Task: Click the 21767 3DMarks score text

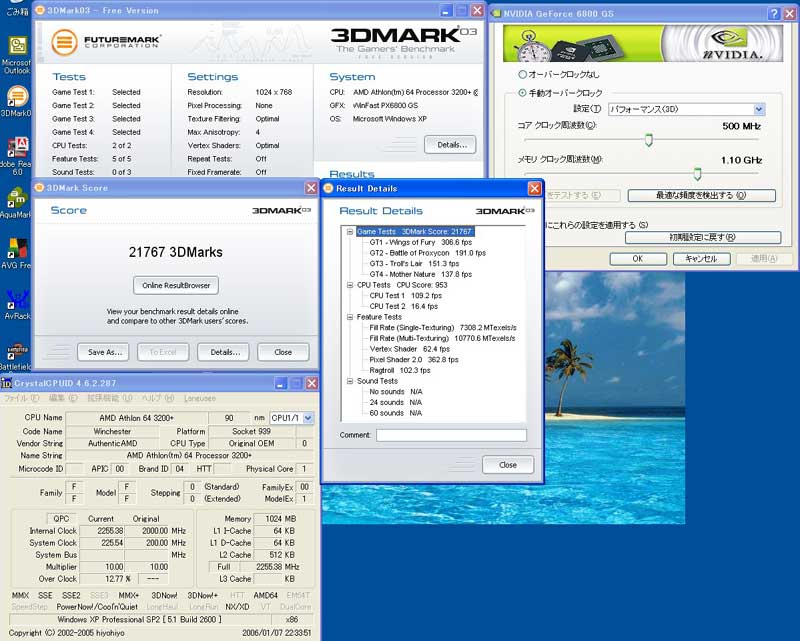Action: click(x=176, y=253)
